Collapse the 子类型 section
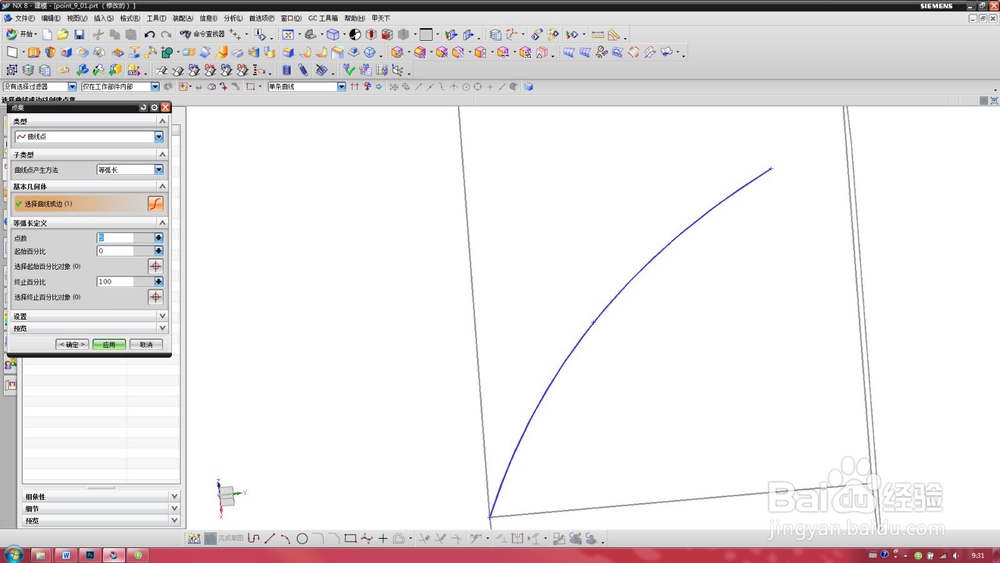1000x563 pixels. click(162, 154)
